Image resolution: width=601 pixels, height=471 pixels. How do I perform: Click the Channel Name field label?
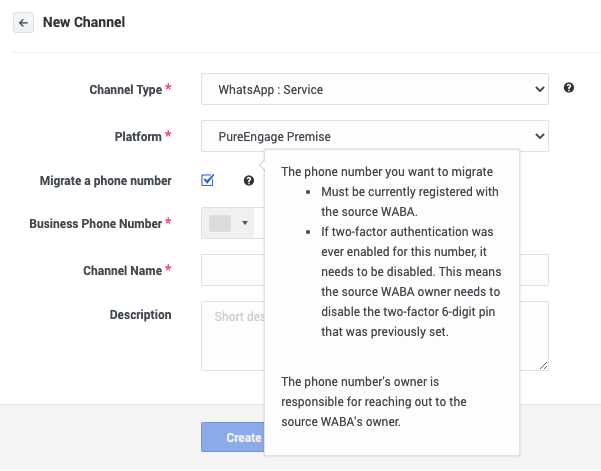[123, 270]
